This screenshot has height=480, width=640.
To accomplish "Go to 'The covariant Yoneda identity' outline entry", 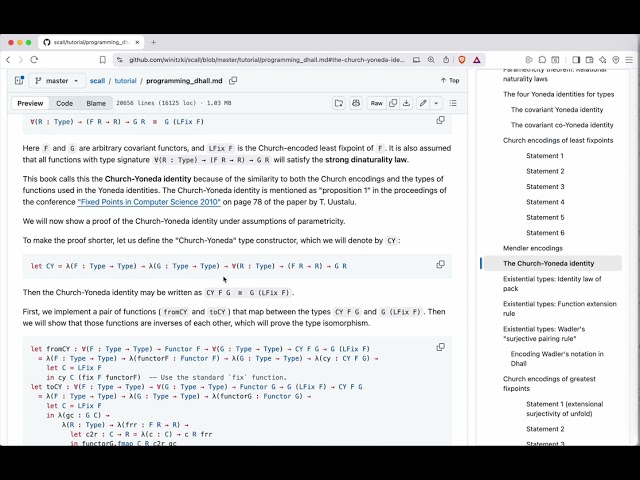I will pos(557,110).
